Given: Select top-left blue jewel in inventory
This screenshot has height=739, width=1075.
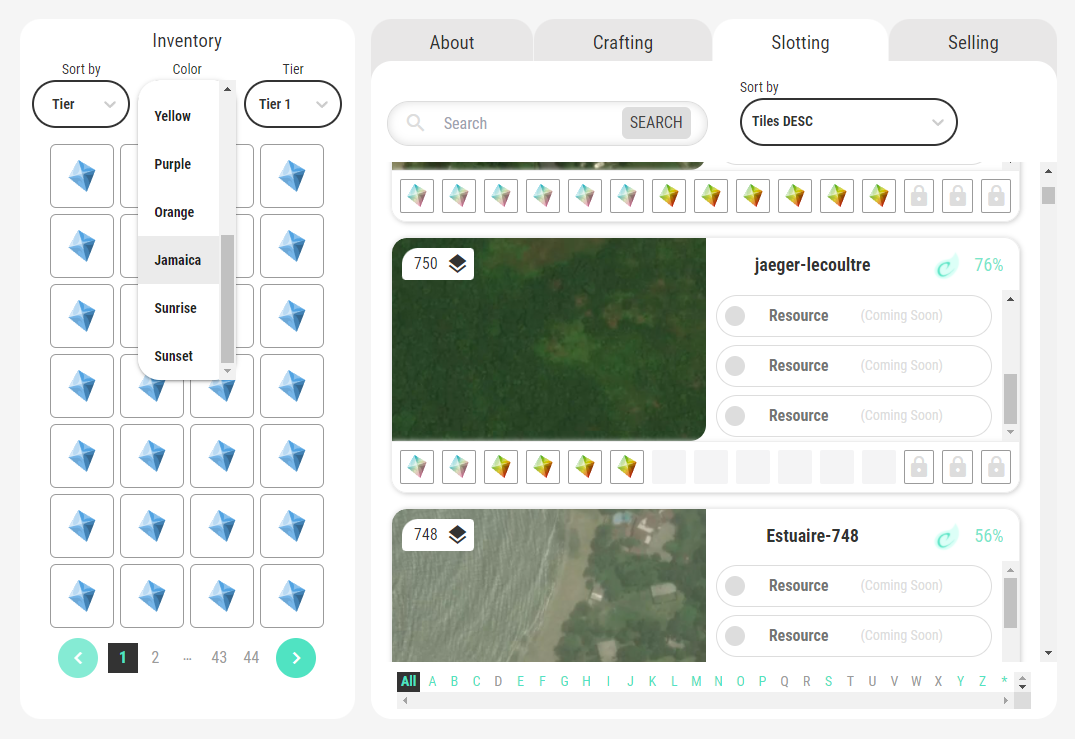Looking at the screenshot, I should (x=82, y=175).
